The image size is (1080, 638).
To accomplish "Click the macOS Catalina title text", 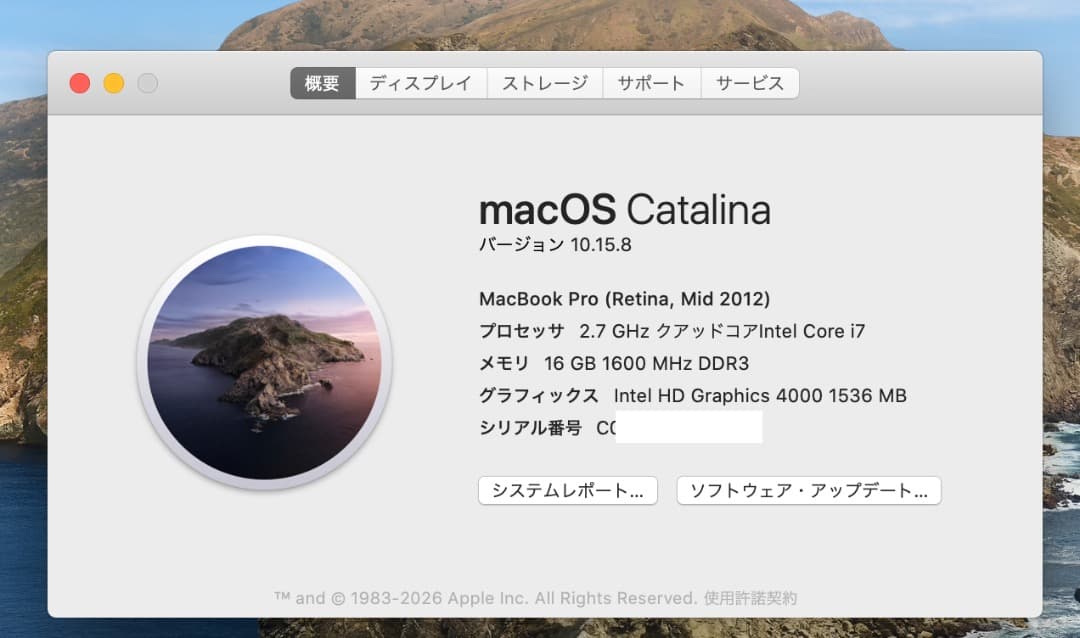I will [x=625, y=209].
